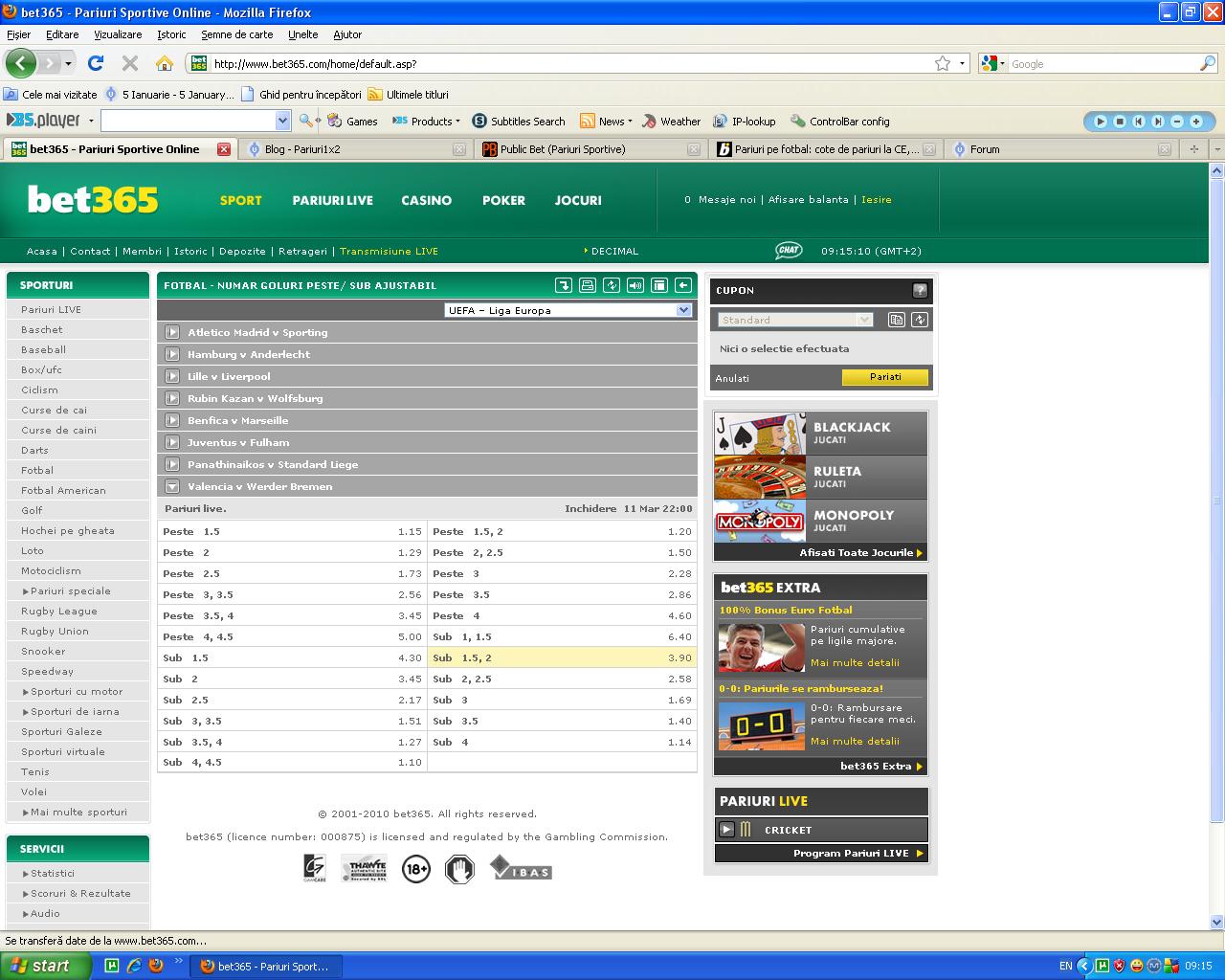Click the Iesire logout link

tap(876, 200)
